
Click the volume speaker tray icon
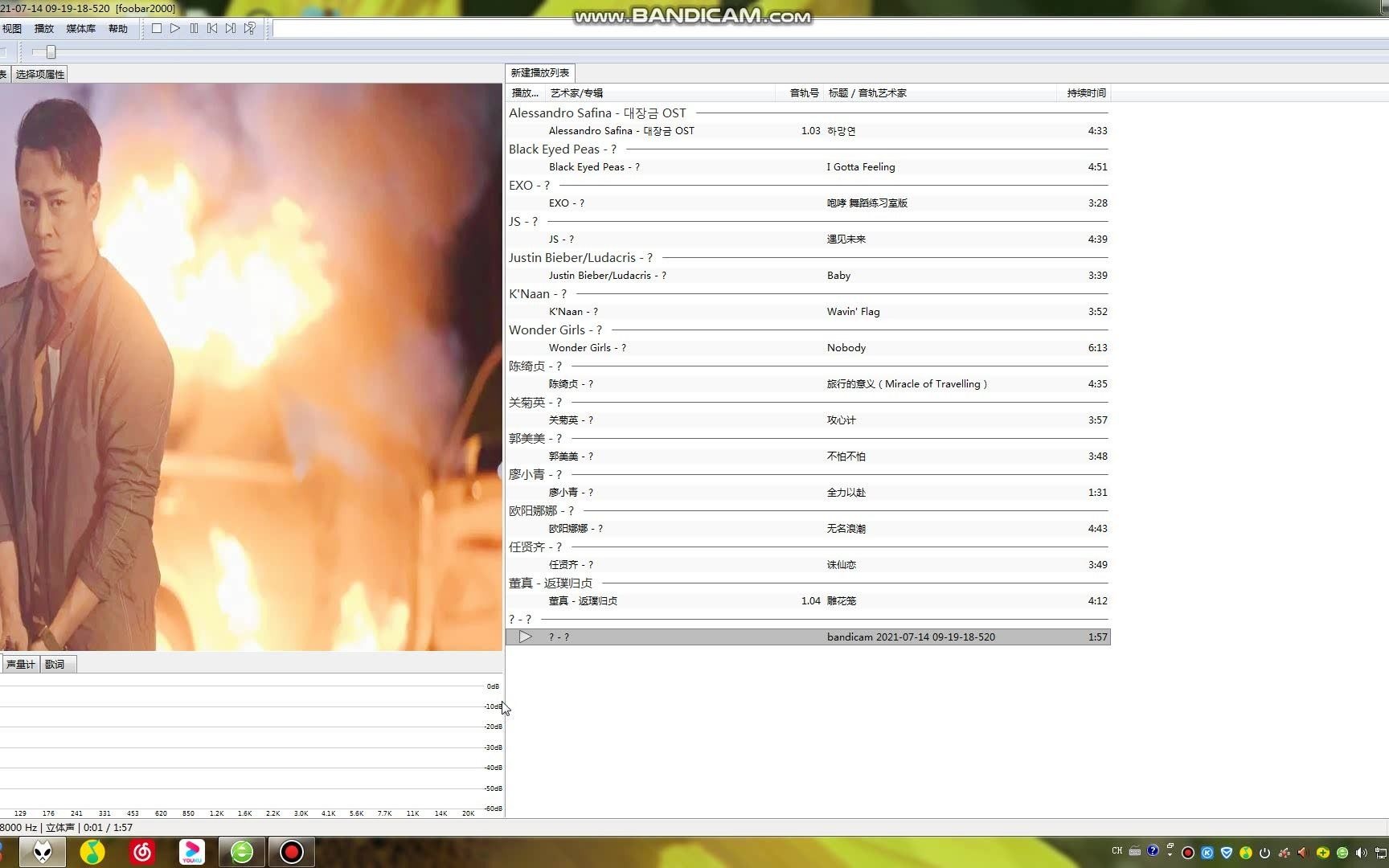(x=1361, y=853)
